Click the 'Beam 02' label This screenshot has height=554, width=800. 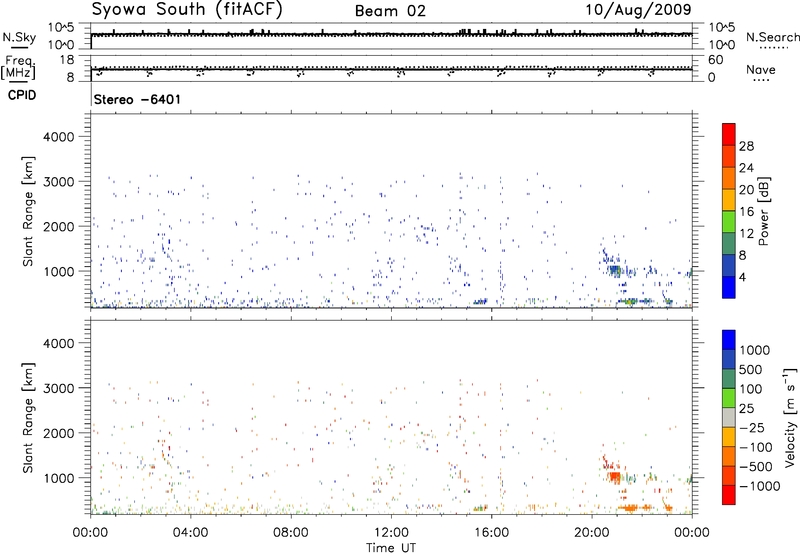tap(390, 11)
